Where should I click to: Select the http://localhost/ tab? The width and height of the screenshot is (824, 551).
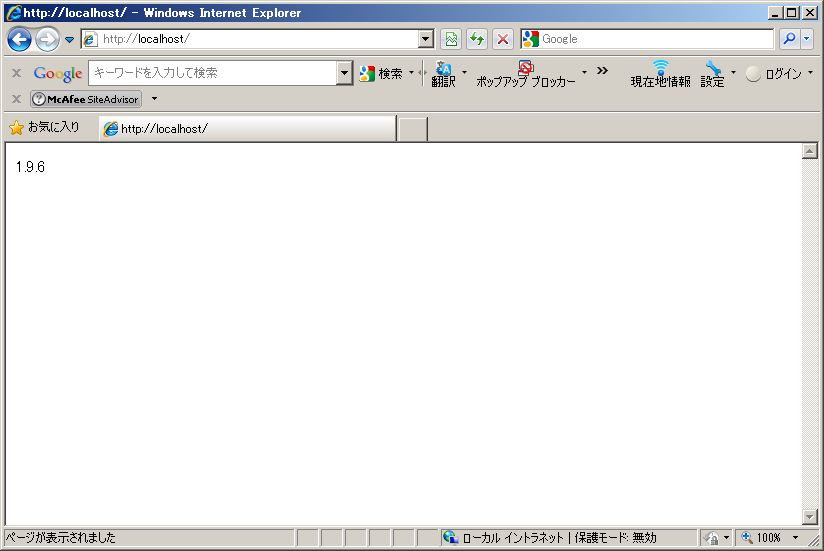[x=248, y=129]
